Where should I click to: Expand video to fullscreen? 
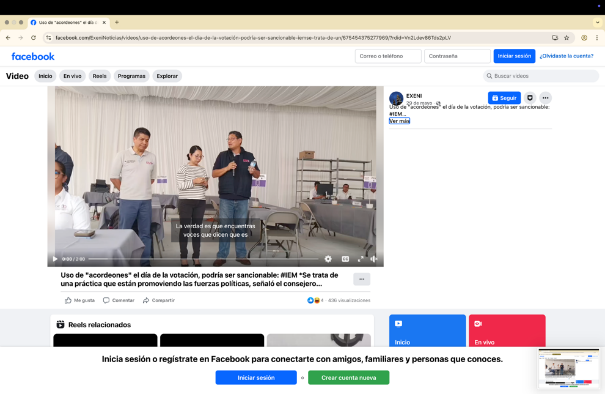coord(360,259)
